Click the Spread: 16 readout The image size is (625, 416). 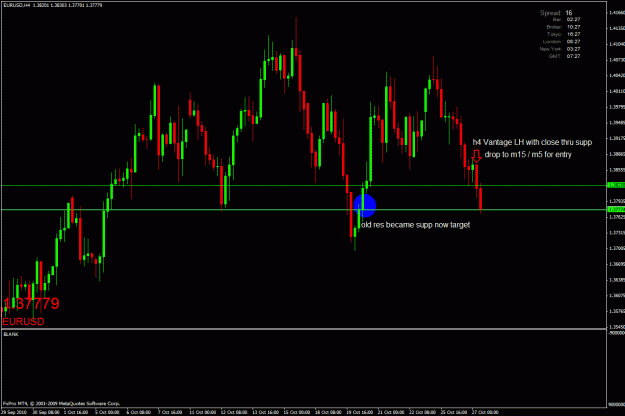point(556,13)
